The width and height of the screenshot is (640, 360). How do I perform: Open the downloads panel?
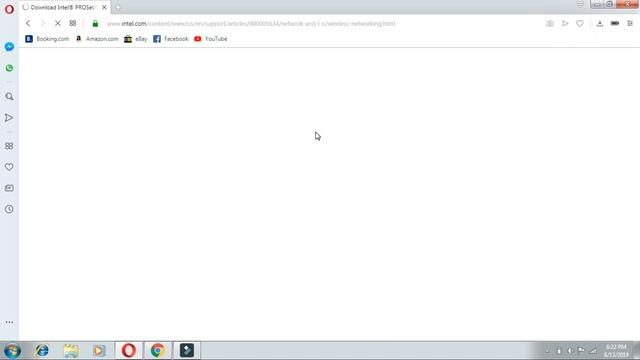coord(600,23)
